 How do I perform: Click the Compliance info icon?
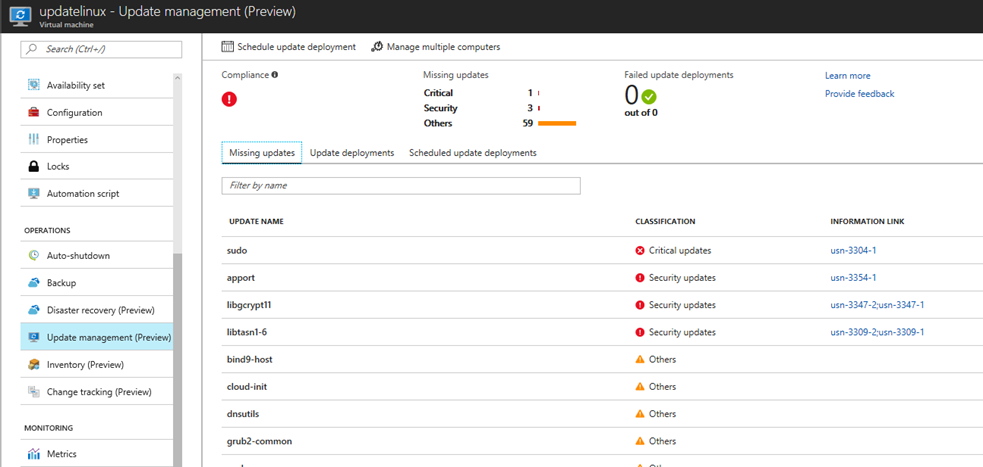pyautogui.click(x=275, y=74)
